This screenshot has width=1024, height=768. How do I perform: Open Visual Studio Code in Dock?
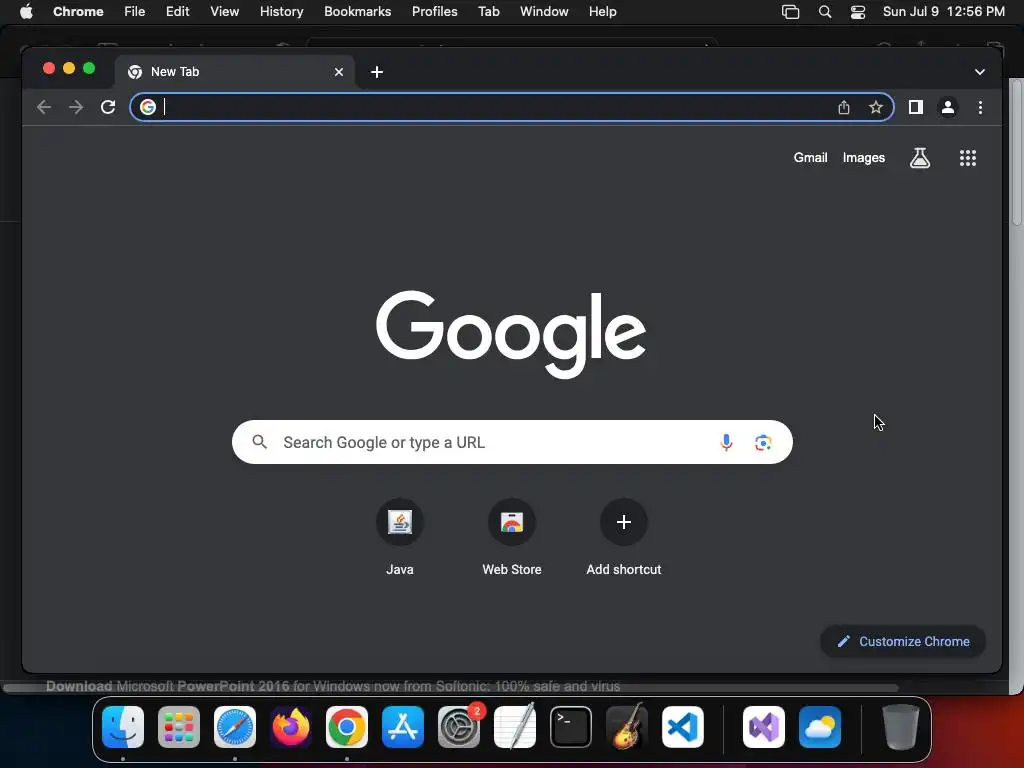[682, 727]
